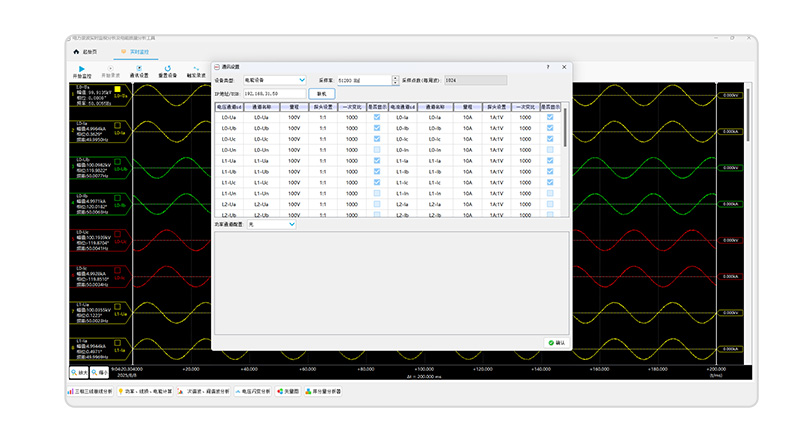Click the 通讯设置 toolbar icon
Screen dimensions: 810x440
141,68
